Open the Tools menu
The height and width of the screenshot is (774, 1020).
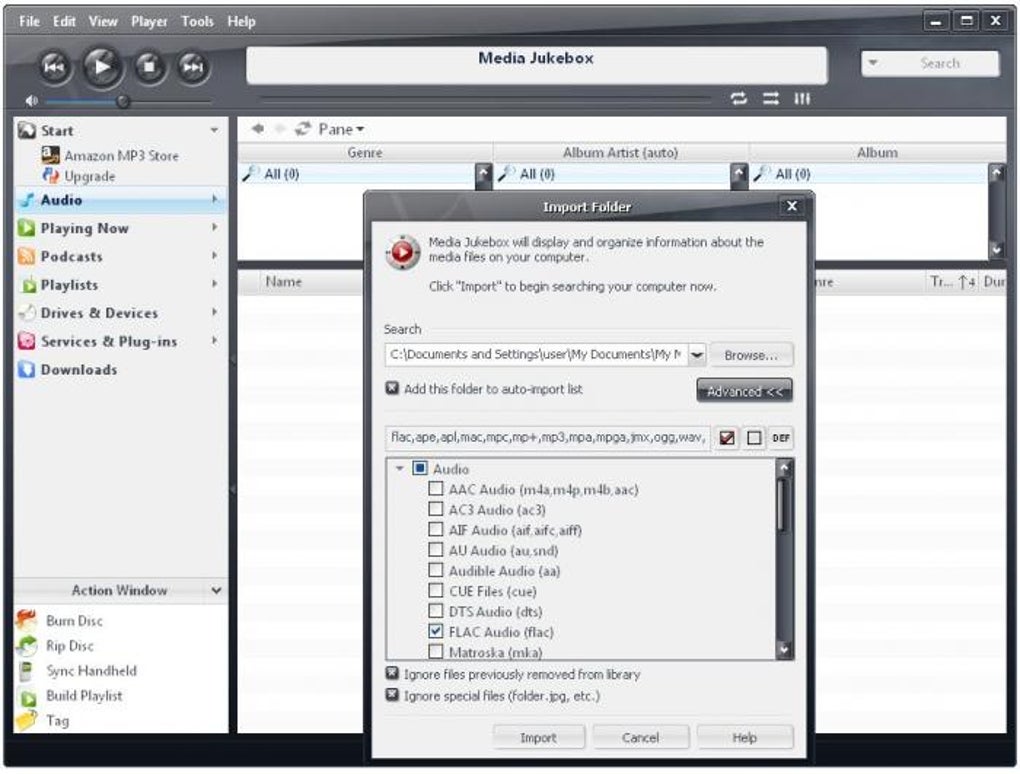[197, 21]
